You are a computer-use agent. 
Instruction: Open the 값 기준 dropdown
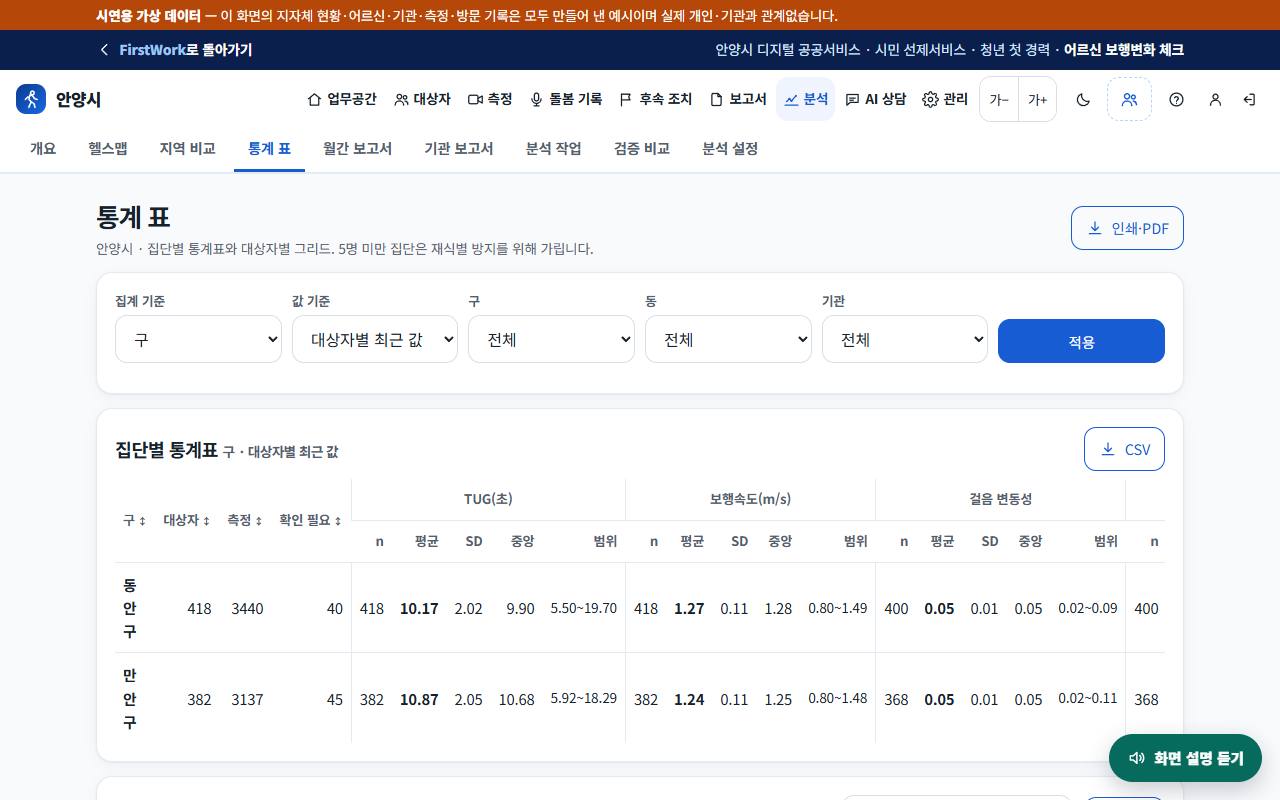pyautogui.click(x=375, y=339)
